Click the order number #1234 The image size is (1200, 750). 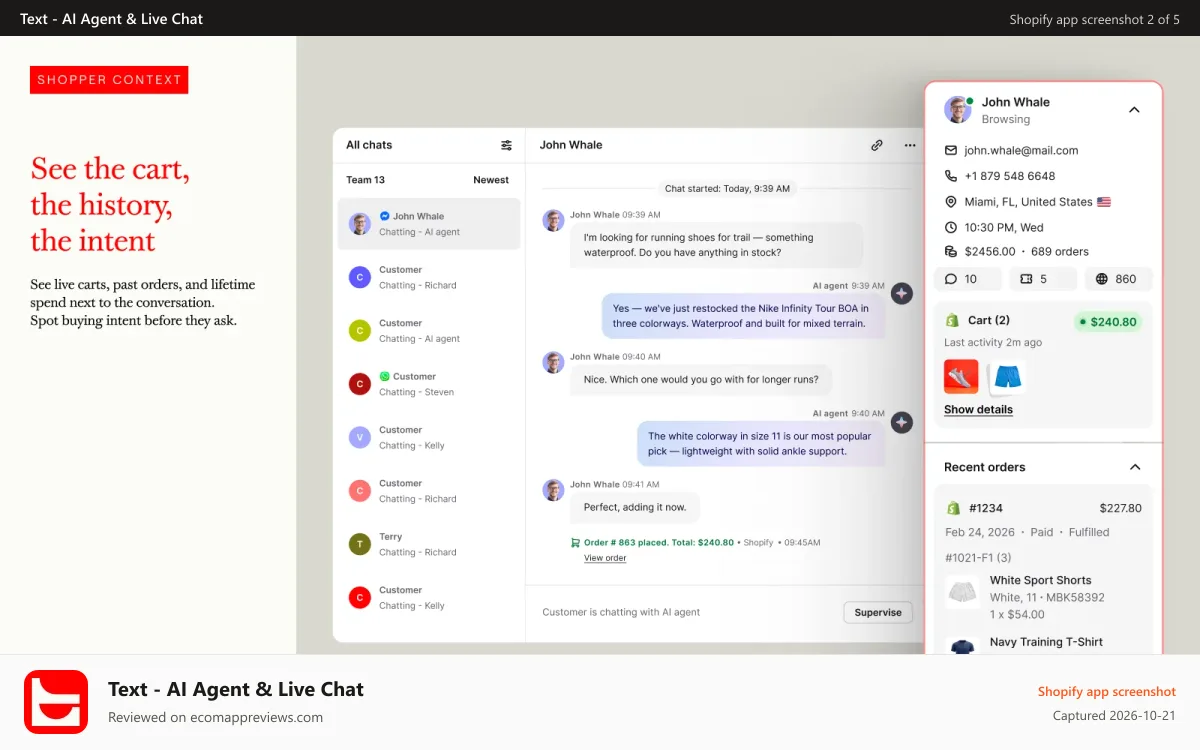pyautogui.click(x=986, y=508)
